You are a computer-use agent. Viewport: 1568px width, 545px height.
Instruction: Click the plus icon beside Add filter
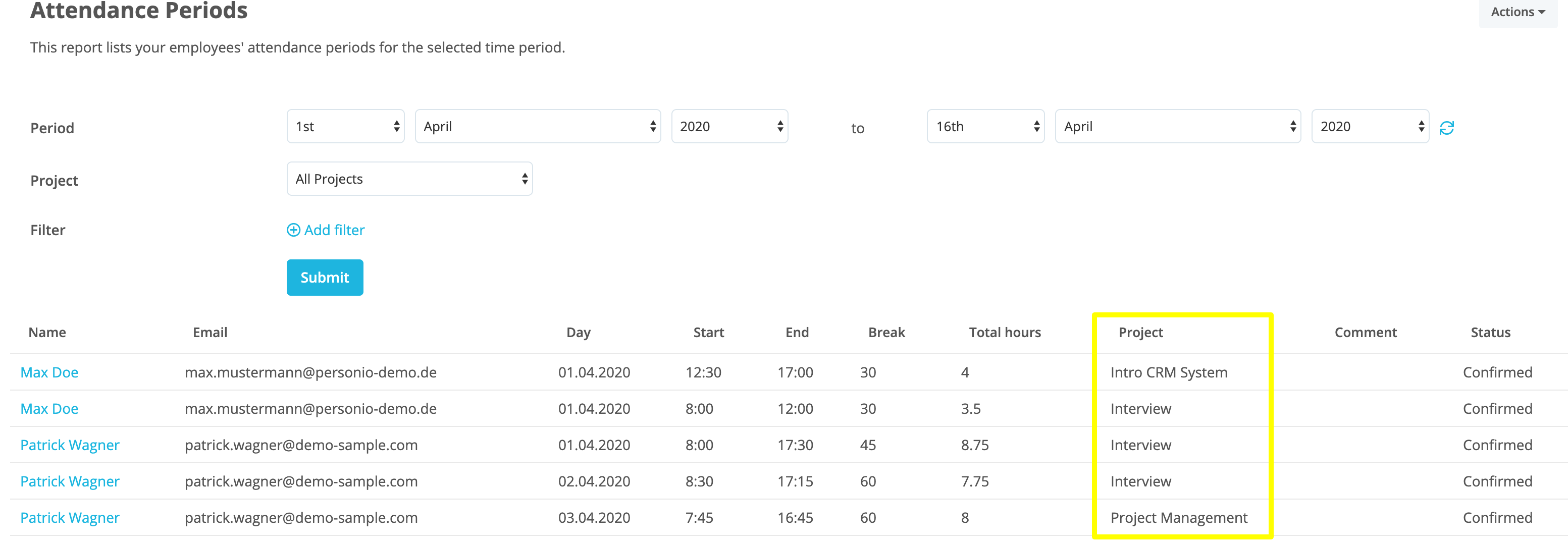293,230
